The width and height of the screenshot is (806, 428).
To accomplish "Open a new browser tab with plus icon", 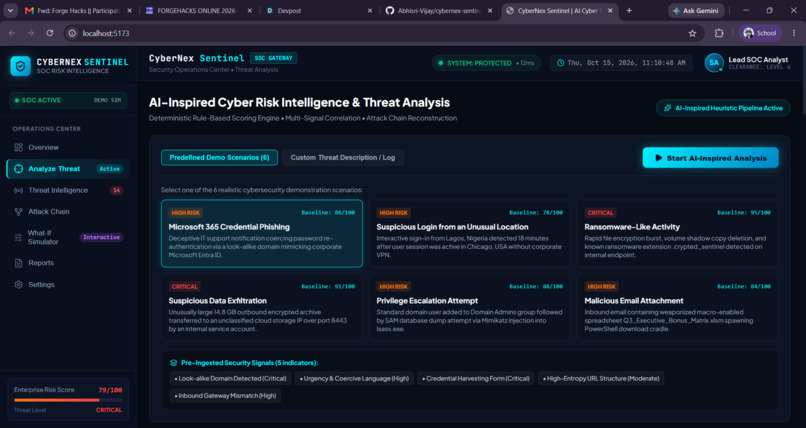I will [629, 10].
